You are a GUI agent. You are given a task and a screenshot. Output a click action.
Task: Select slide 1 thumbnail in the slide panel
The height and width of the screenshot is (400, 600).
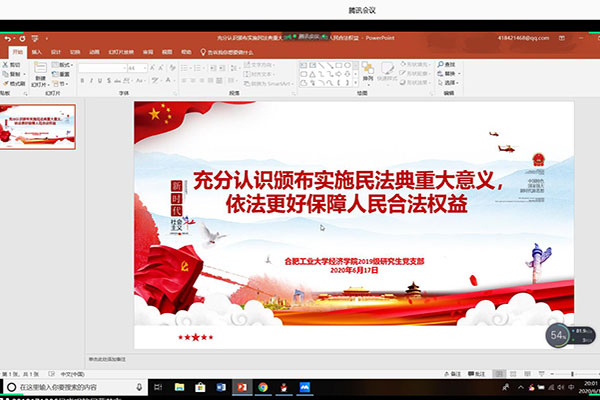point(40,125)
